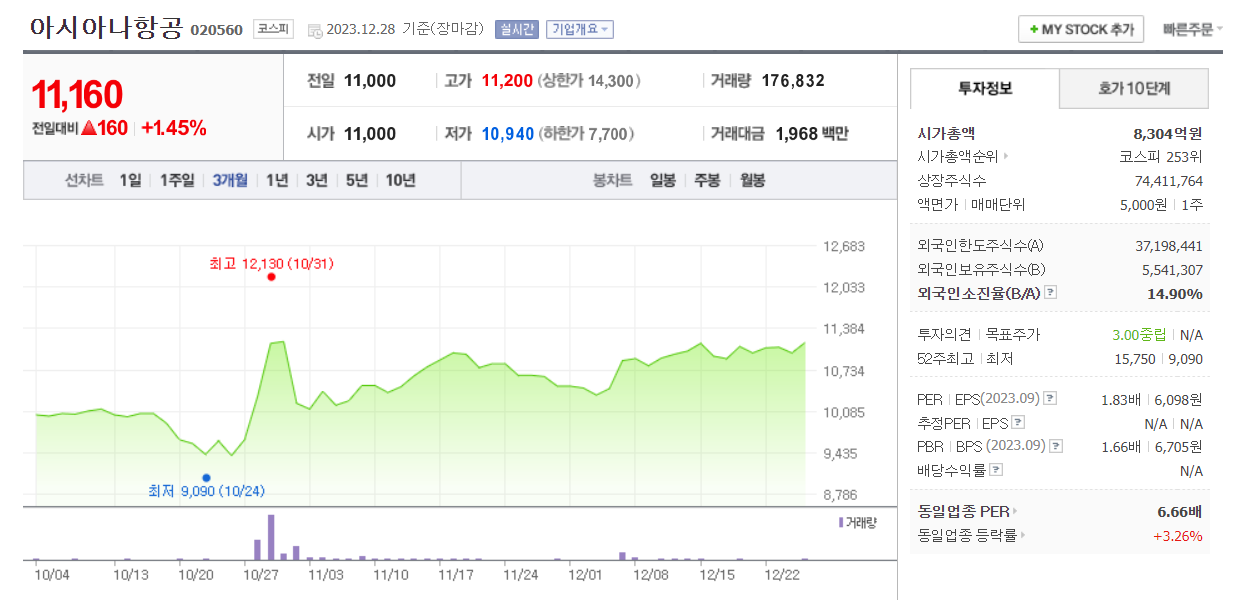The image size is (1247, 600).
Task: Click the 실시간 badge button
Action: coord(516,29)
